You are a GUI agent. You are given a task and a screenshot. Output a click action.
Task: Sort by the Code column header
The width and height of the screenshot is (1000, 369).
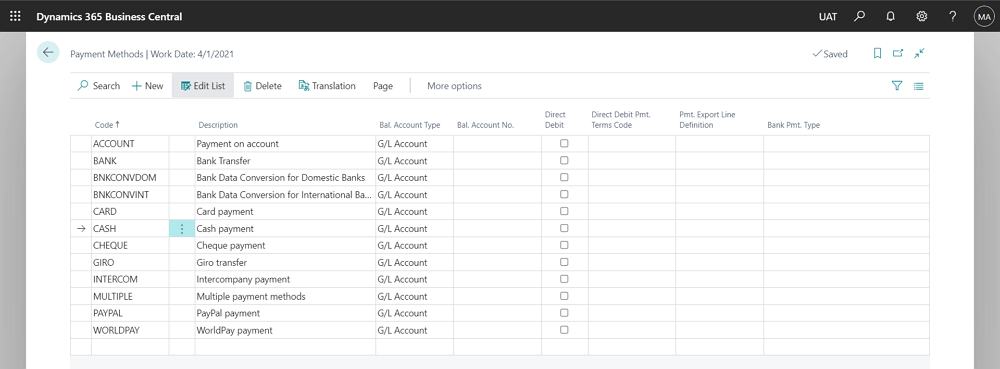tap(107, 125)
